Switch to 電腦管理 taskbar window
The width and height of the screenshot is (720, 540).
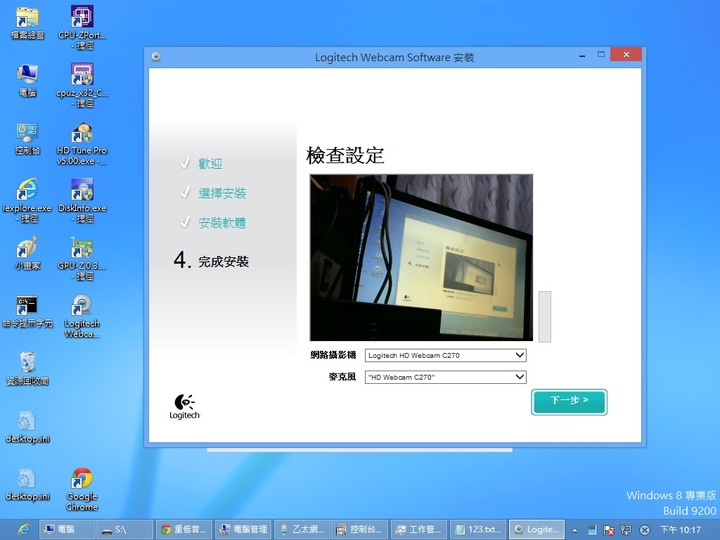[x=243, y=529]
